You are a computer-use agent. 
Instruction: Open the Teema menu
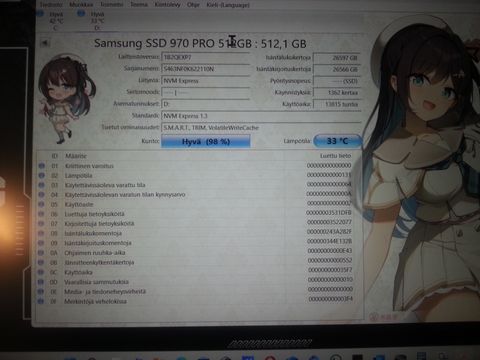coord(139,5)
